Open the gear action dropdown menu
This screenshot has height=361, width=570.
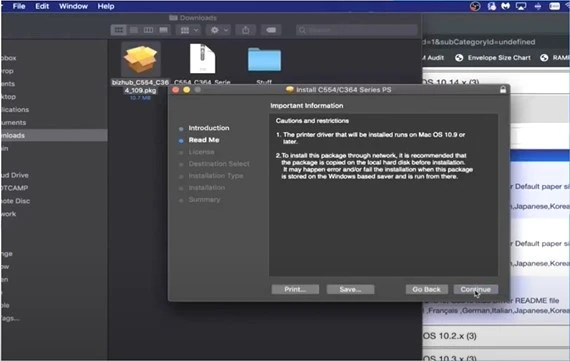tap(218, 30)
